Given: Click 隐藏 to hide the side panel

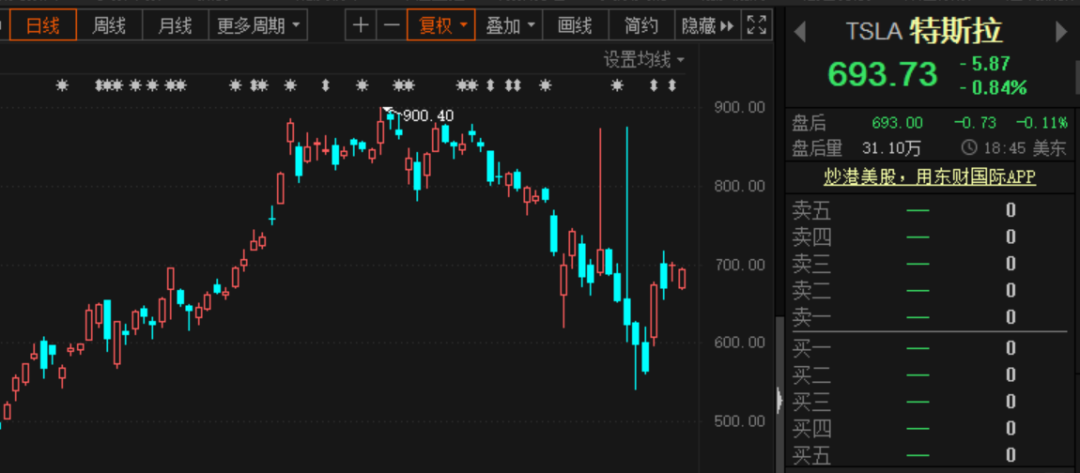Looking at the screenshot, I should [707, 26].
